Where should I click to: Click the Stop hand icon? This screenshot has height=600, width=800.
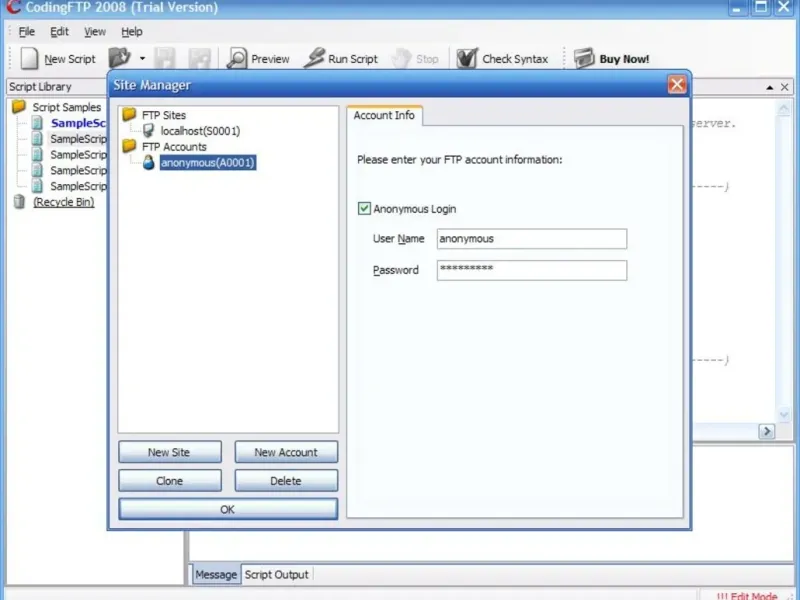pos(402,59)
